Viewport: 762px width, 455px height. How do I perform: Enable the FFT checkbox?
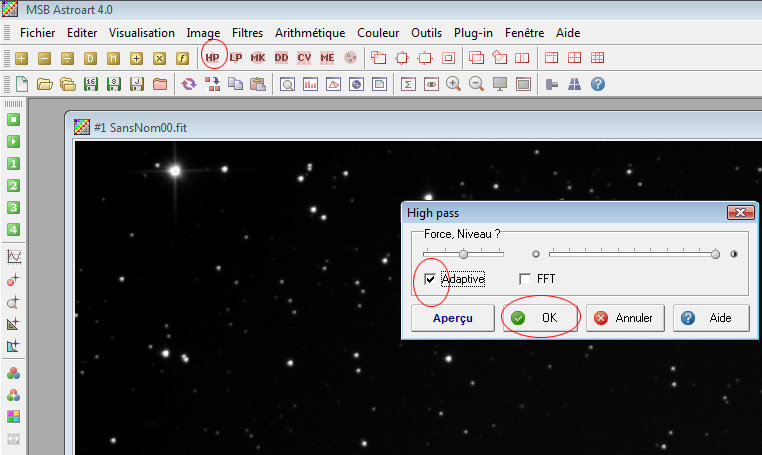click(525, 279)
